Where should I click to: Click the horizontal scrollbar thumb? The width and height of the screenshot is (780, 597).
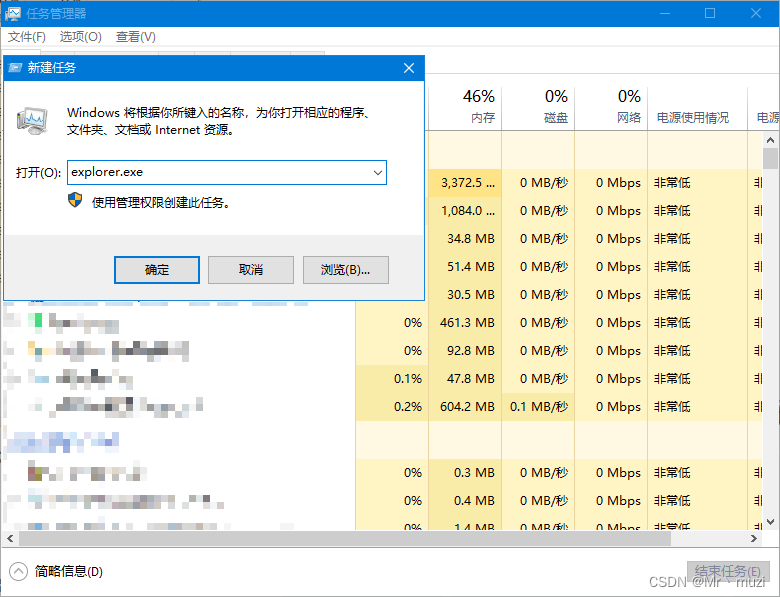click(x=345, y=538)
